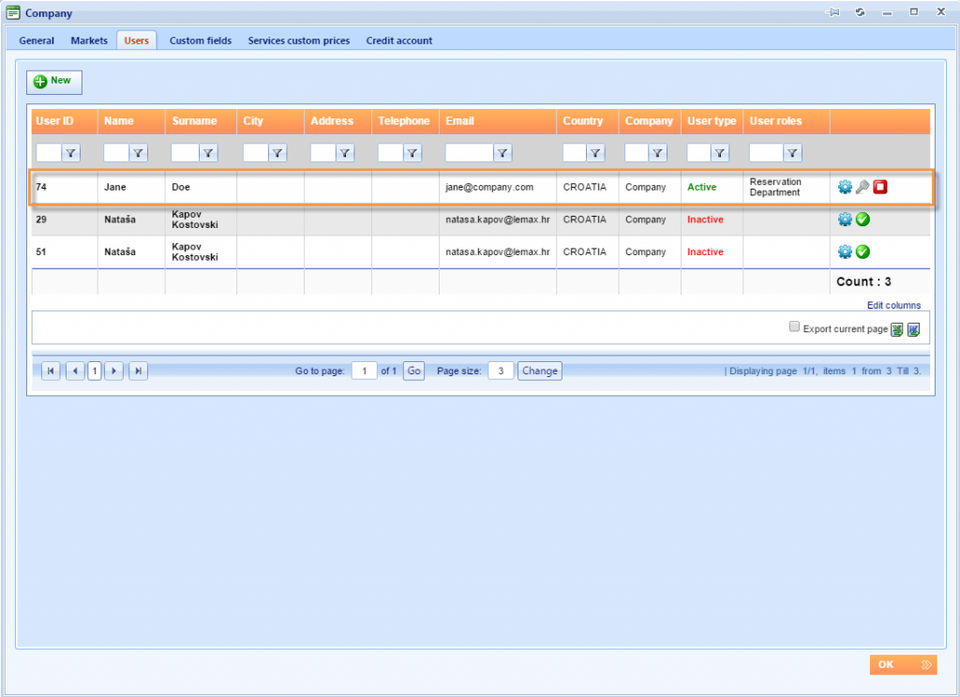
Task: Activate user 29 with green check icon
Action: [x=862, y=219]
